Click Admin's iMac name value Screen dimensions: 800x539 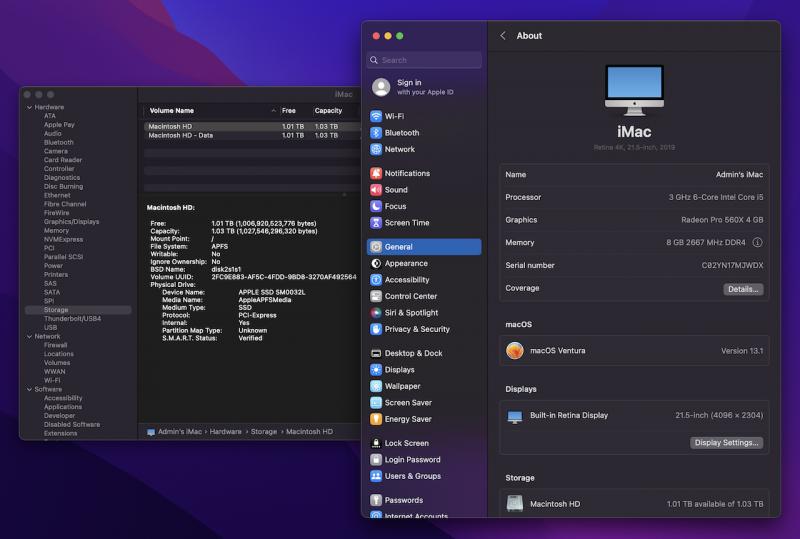click(739, 175)
